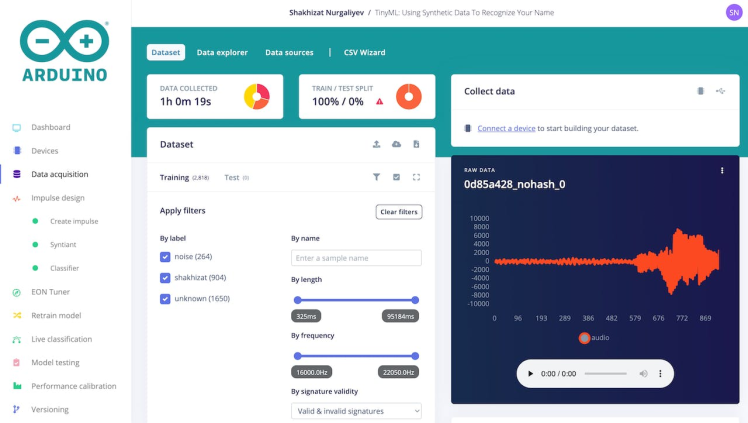Screen dimensions: 748x423
Task: Open the CSV Wizard tab
Action: coord(364,52)
